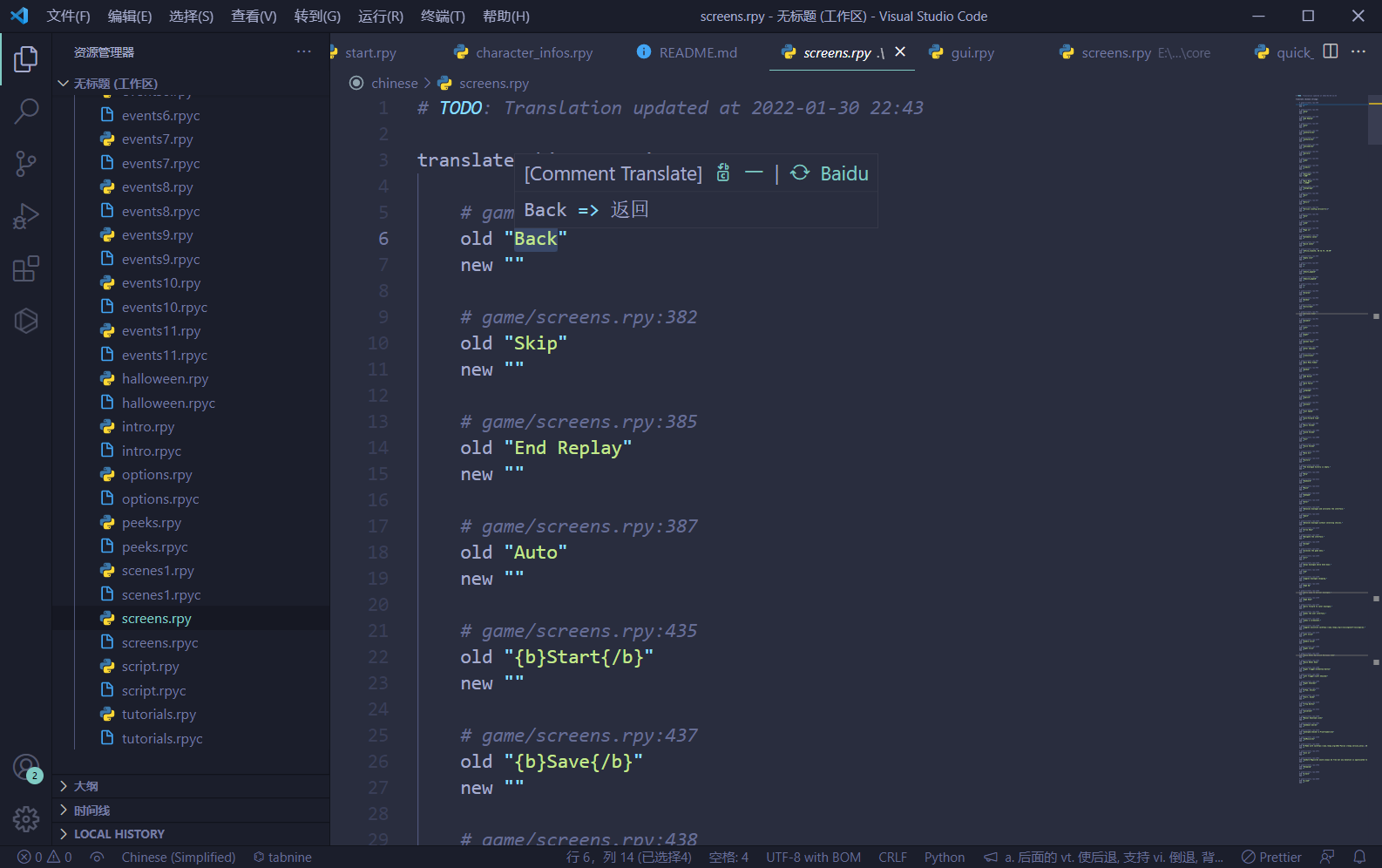Change encoding UTF-8 with BOM

click(813, 858)
